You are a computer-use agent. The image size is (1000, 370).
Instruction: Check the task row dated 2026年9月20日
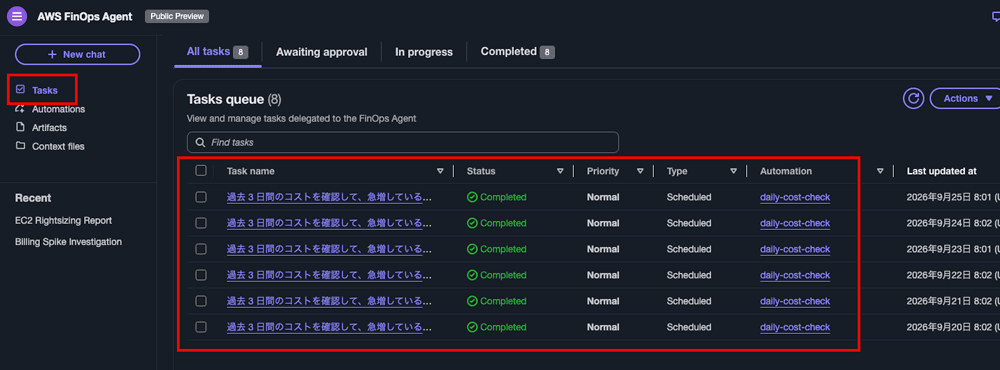pos(201,327)
